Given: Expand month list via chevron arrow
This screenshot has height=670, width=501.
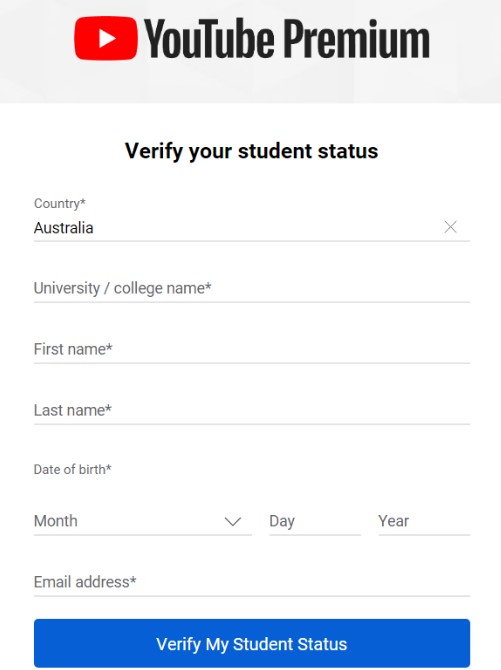Looking at the screenshot, I should point(233,521).
